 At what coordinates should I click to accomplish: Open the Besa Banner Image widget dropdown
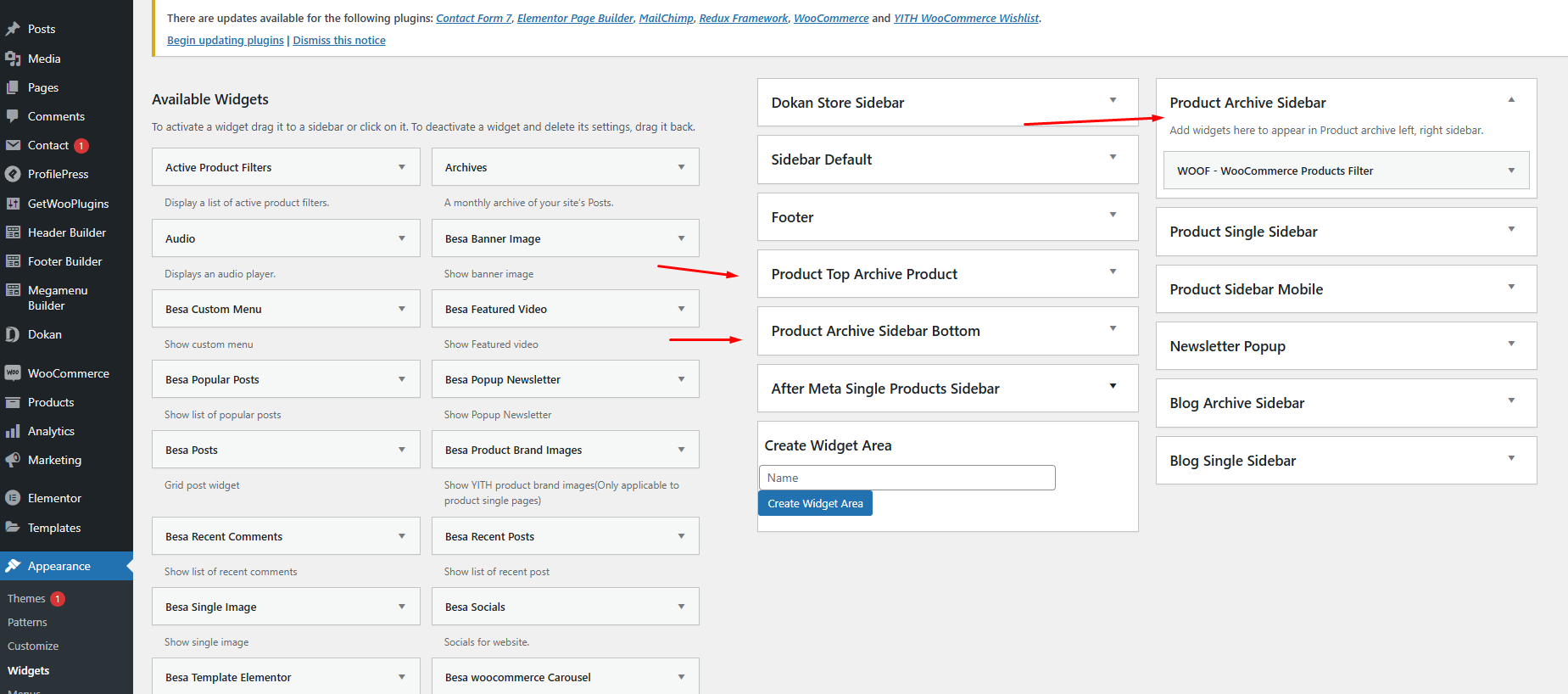click(681, 238)
